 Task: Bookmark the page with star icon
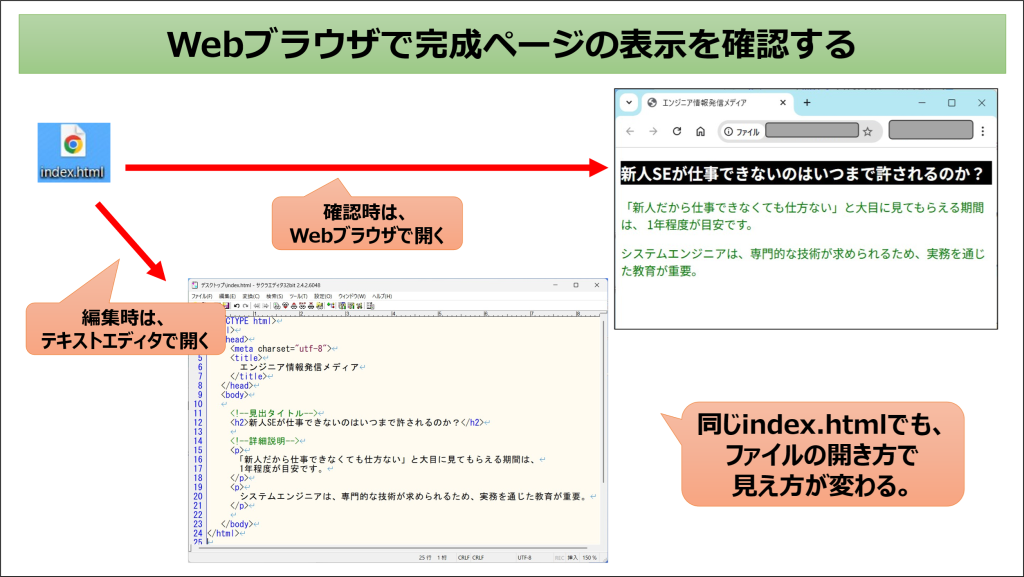point(868,131)
